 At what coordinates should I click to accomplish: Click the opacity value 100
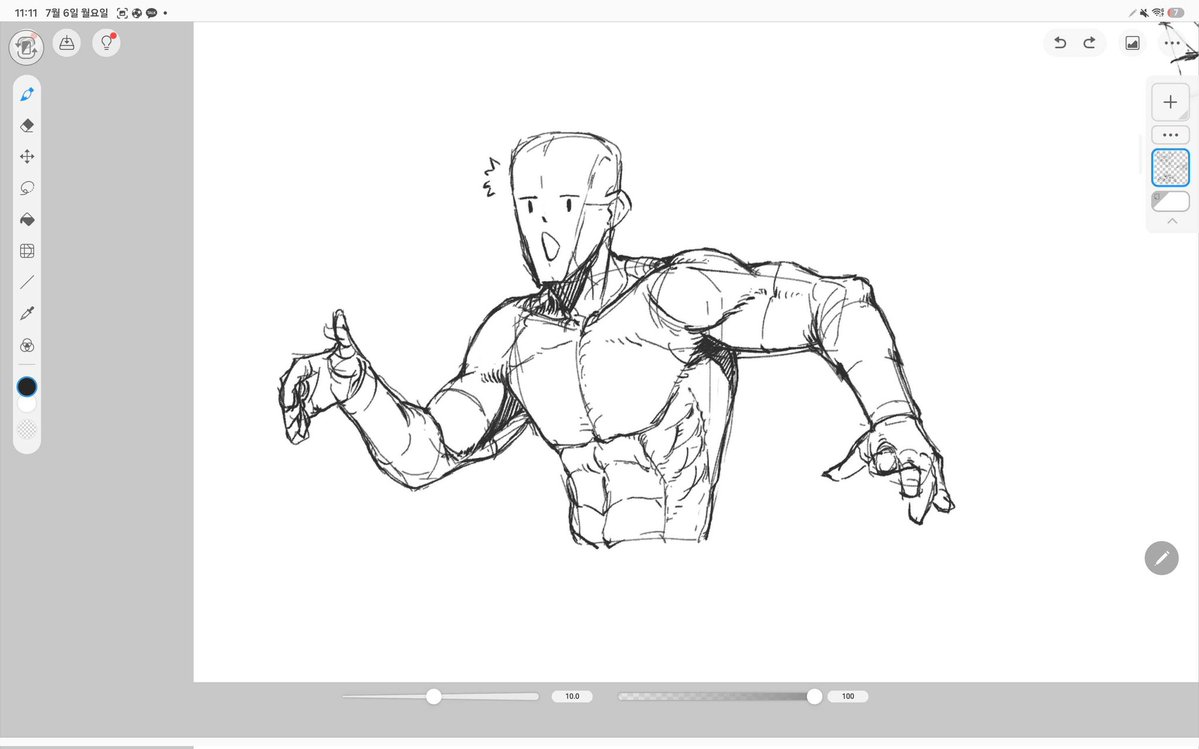(847, 696)
